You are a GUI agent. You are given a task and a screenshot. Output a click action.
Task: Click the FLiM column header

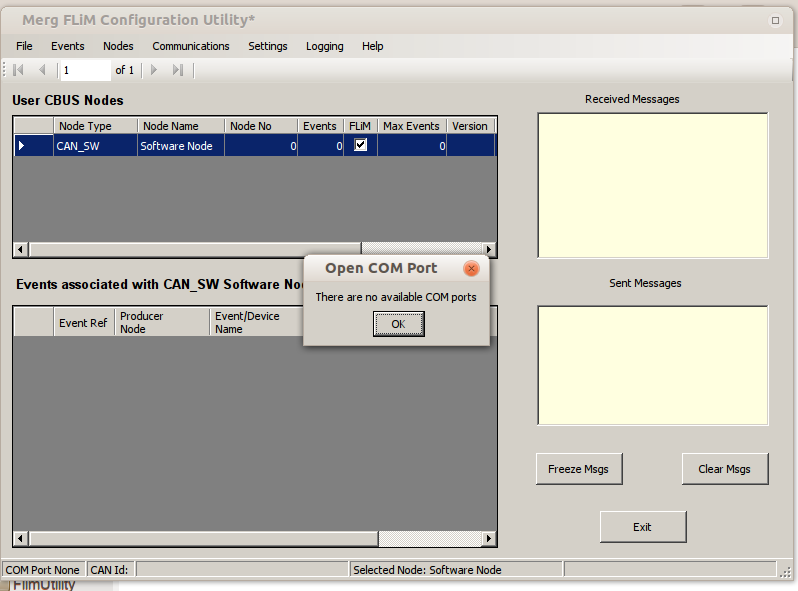tap(360, 126)
